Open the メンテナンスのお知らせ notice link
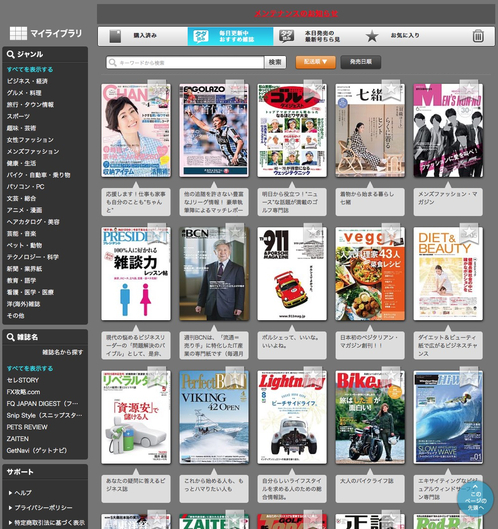The height and width of the screenshot is (529, 498). 296,13
